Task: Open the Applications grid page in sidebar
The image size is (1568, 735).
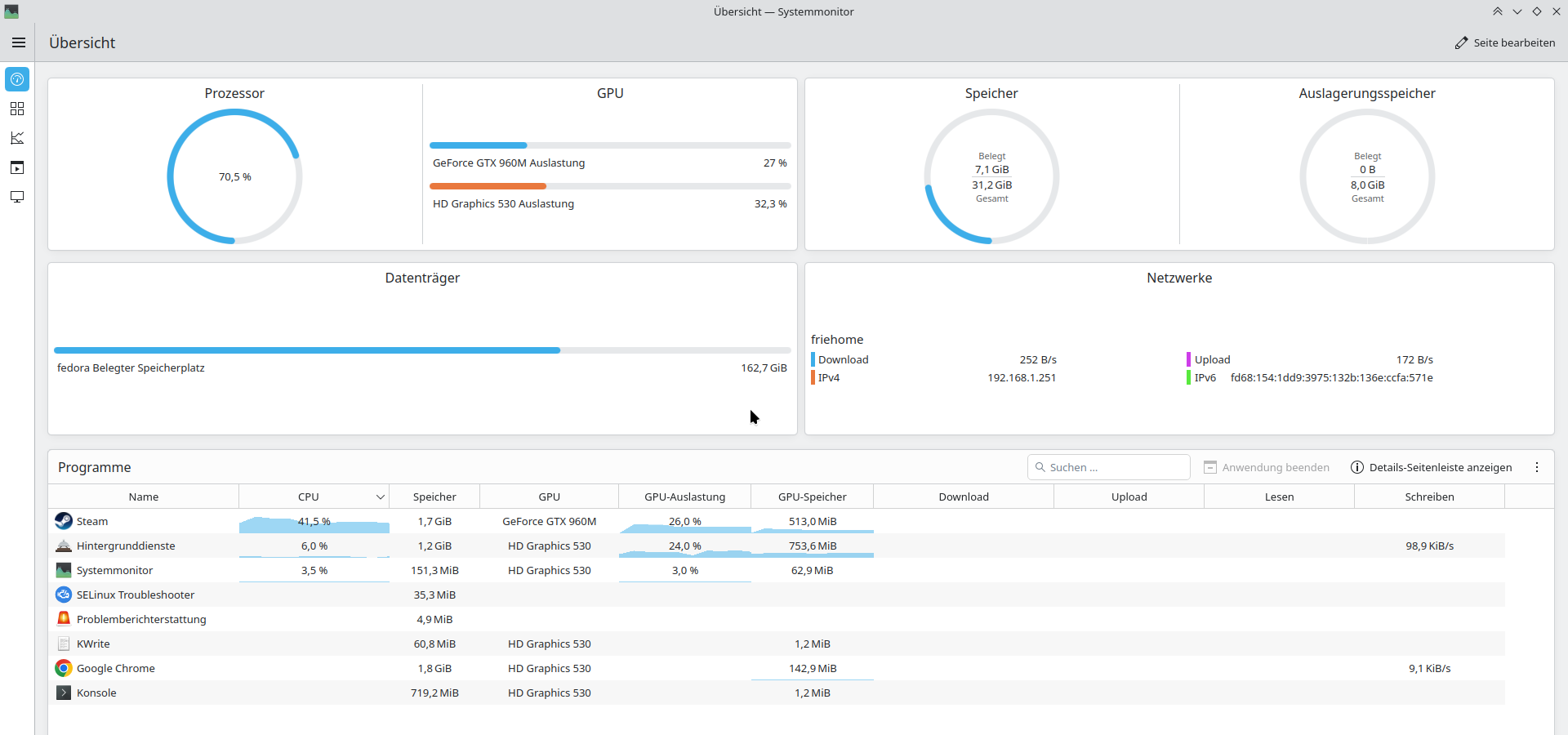Action: click(17, 109)
